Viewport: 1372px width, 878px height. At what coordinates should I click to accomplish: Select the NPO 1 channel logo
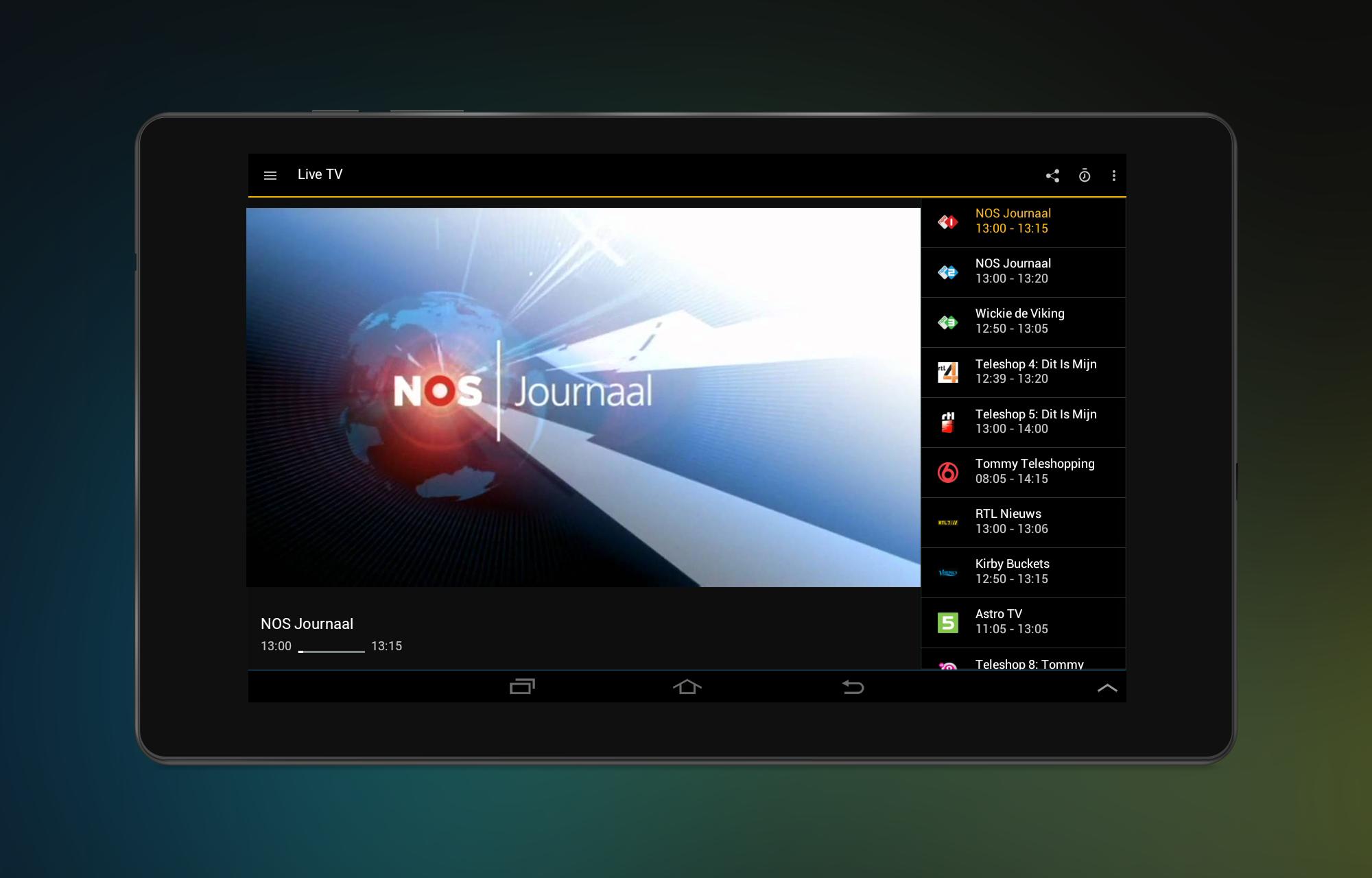(947, 222)
